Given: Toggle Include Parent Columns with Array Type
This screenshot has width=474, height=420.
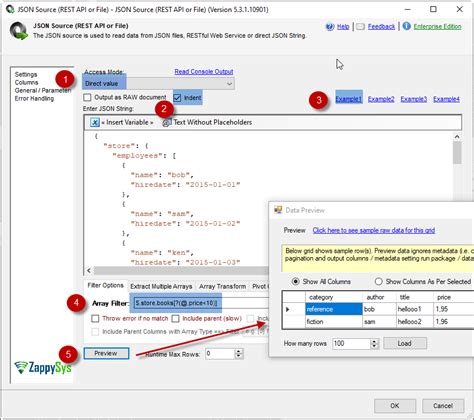Looking at the screenshot, I should pyautogui.click(x=95, y=332).
